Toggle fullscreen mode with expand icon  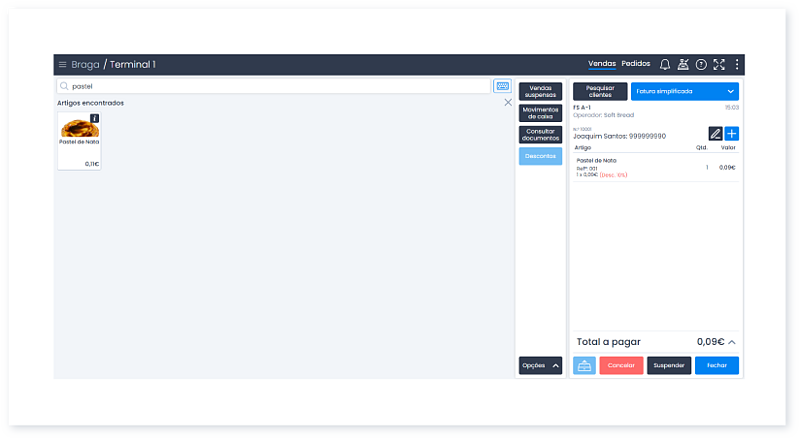(719, 65)
